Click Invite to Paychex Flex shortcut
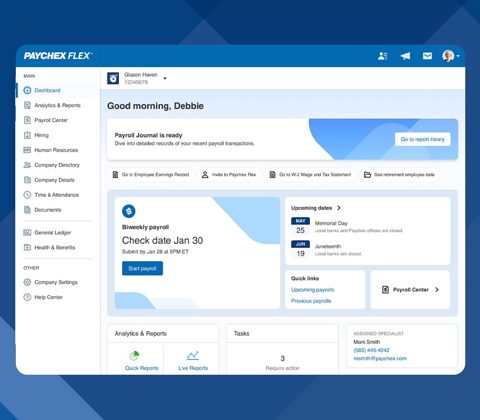This screenshot has height=420, width=480. click(x=229, y=175)
